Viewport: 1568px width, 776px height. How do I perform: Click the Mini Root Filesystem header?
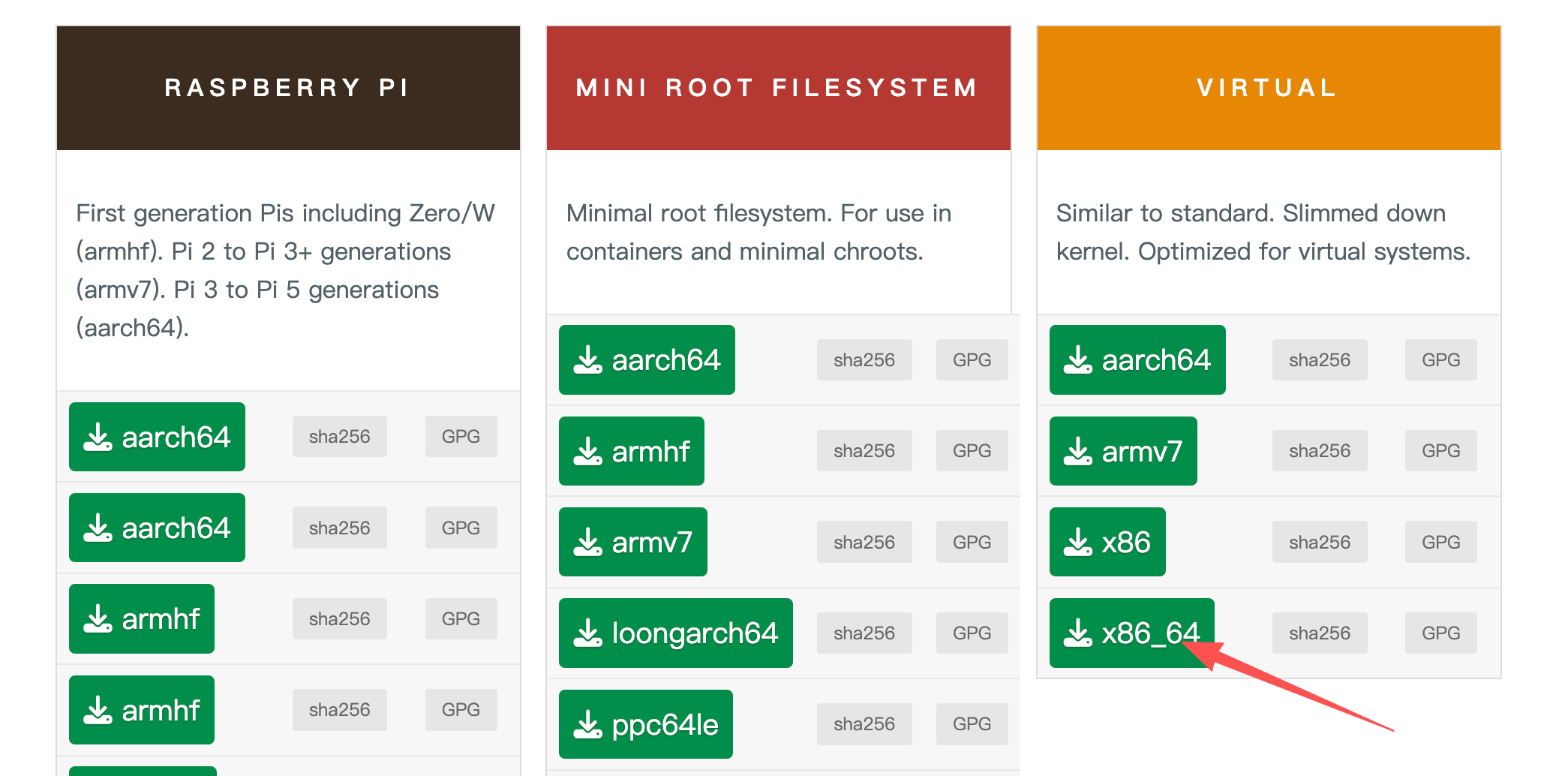tap(778, 88)
